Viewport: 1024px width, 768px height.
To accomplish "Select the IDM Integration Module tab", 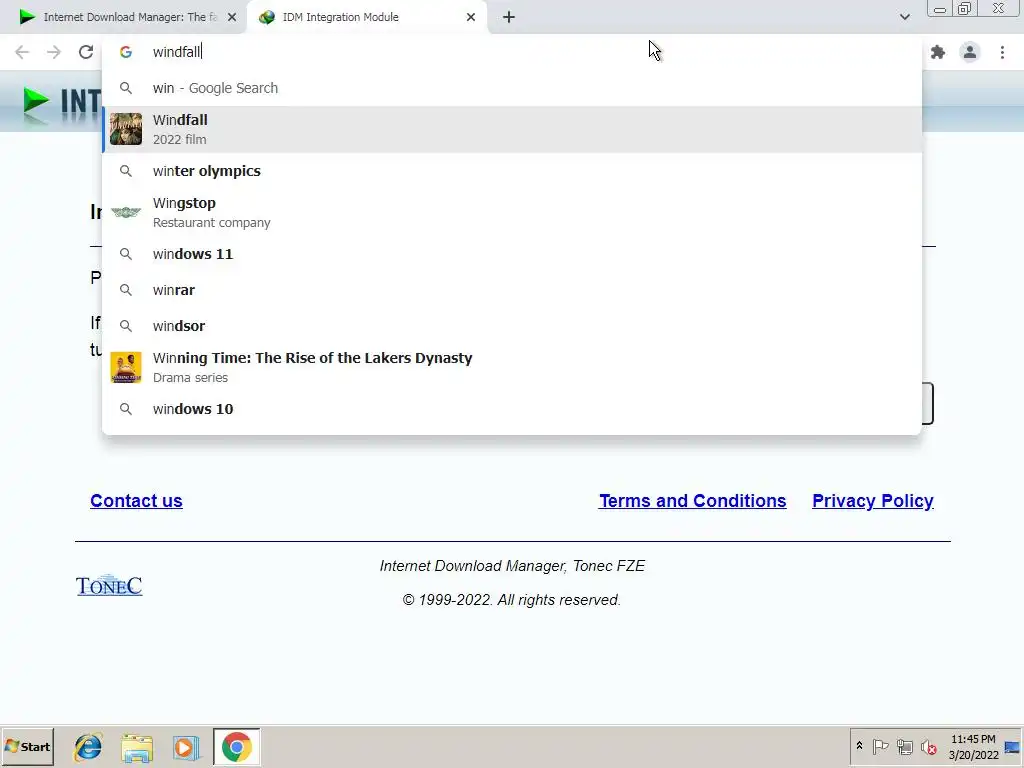I will (367, 17).
